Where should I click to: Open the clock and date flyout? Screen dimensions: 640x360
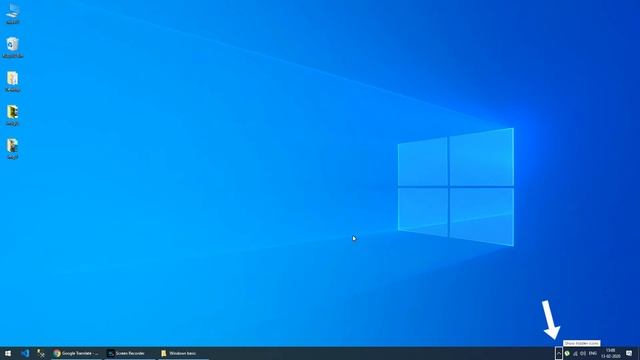611,353
